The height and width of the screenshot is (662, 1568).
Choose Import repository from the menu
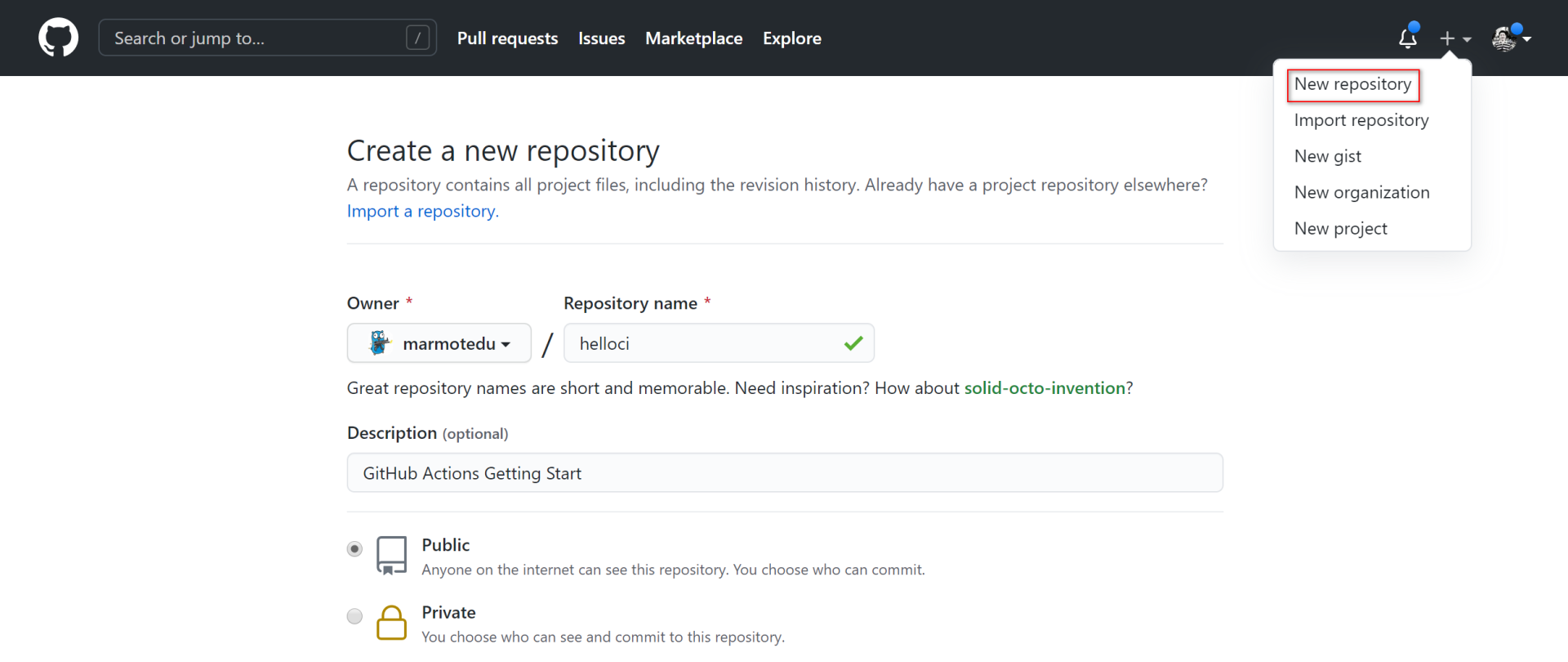pyautogui.click(x=1361, y=120)
